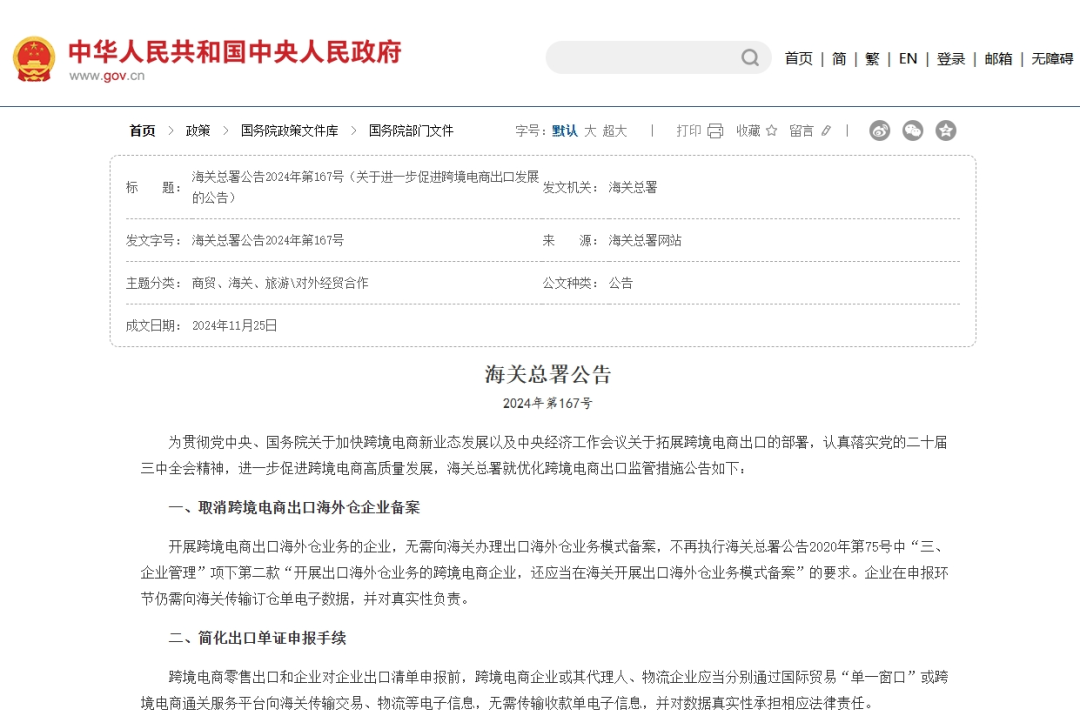
Task: Set font size to 超大
Action: point(615,131)
